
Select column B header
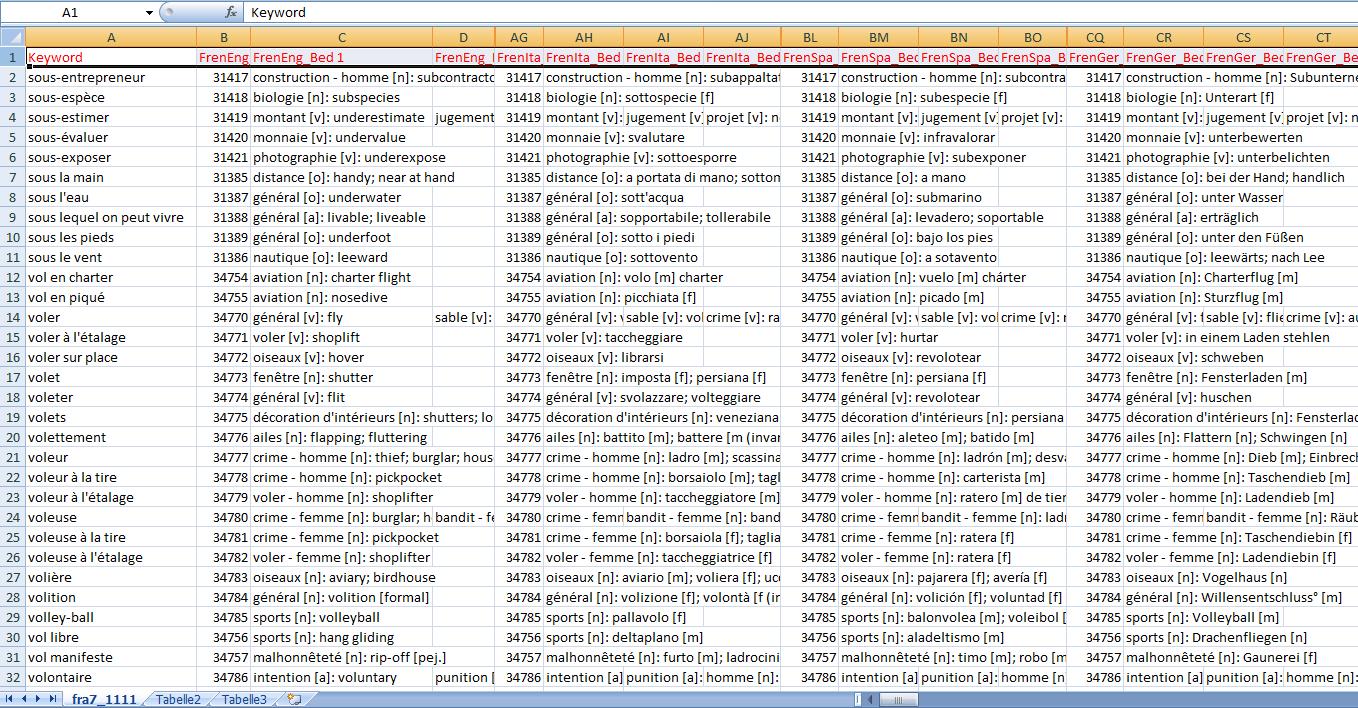[224, 36]
